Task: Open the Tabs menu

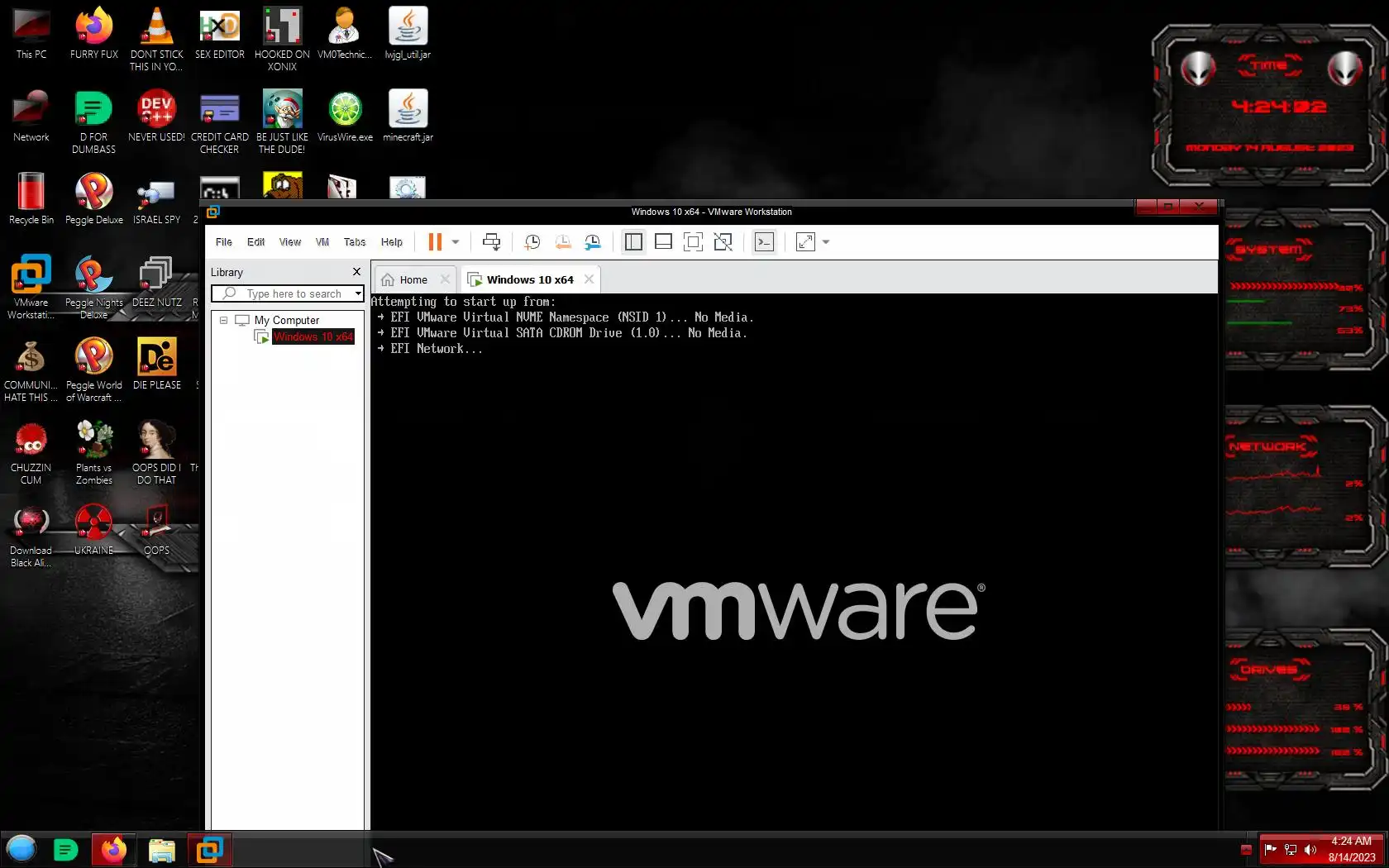Action: click(x=355, y=242)
